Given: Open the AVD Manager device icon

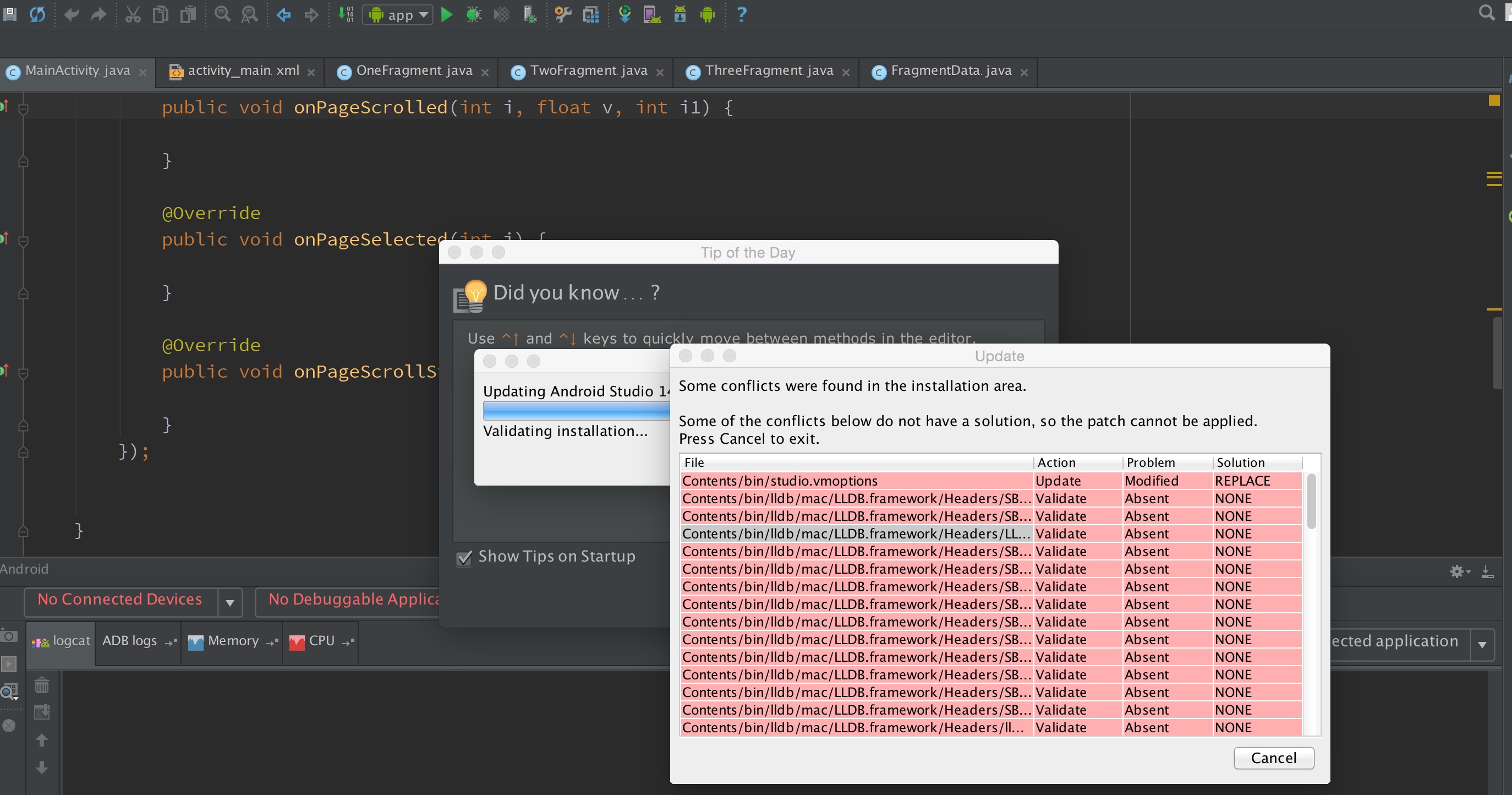Looking at the screenshot, I should pos(652,14).
